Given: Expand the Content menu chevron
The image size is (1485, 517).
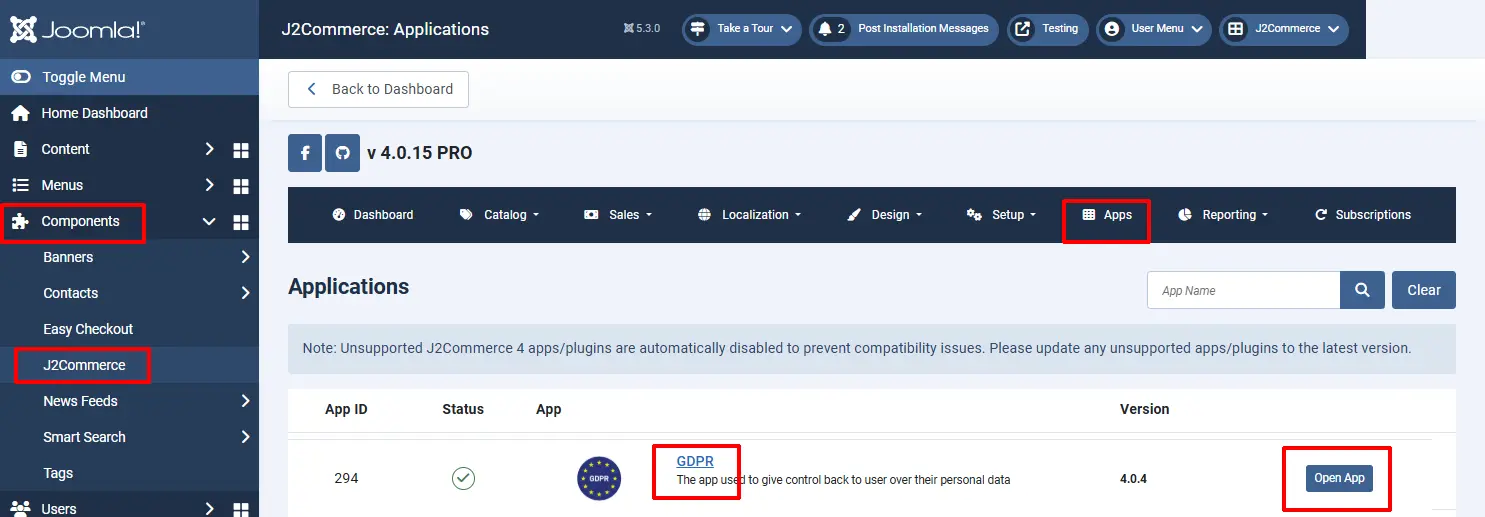Looking at the screenshot, I should coord(209,149).
